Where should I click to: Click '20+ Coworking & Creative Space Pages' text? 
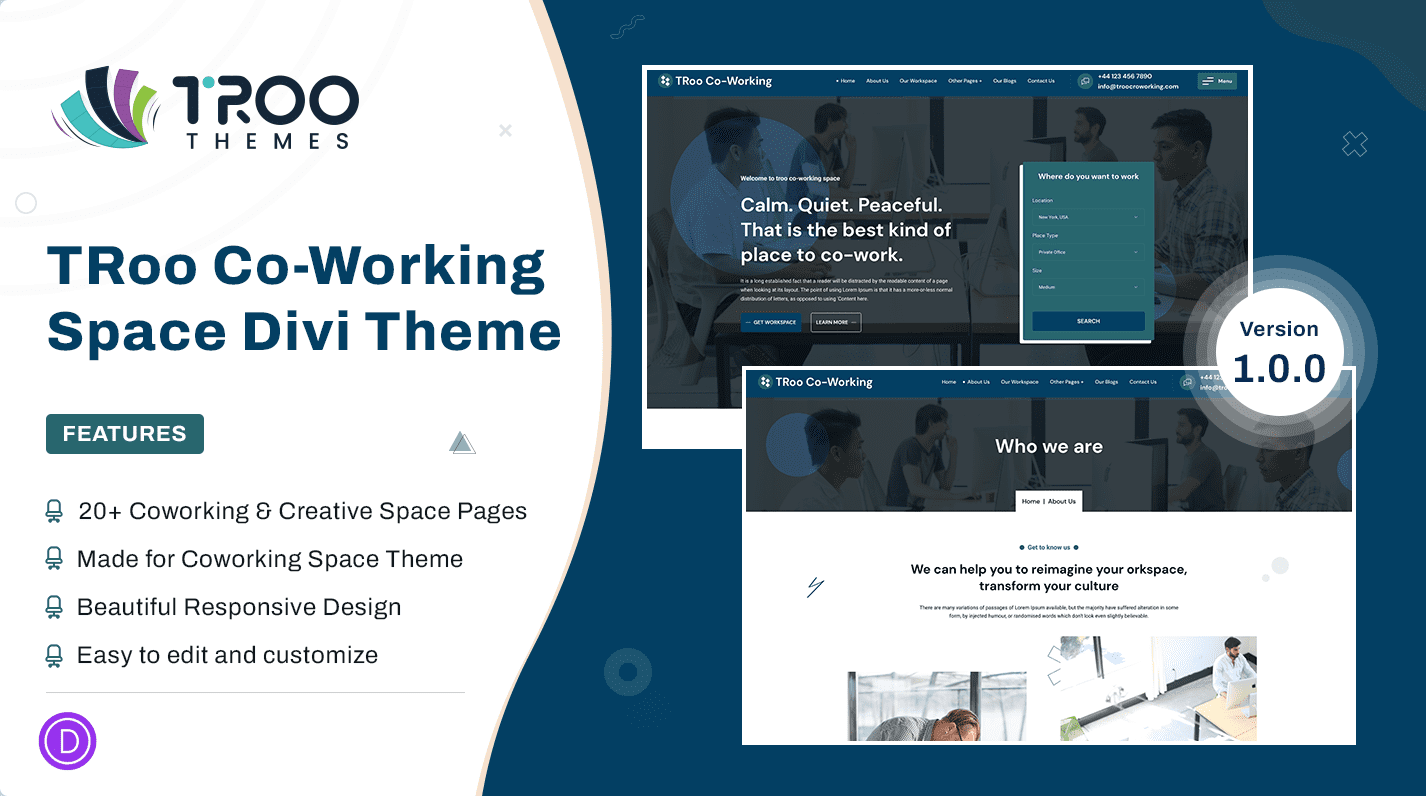pos(302,511)
